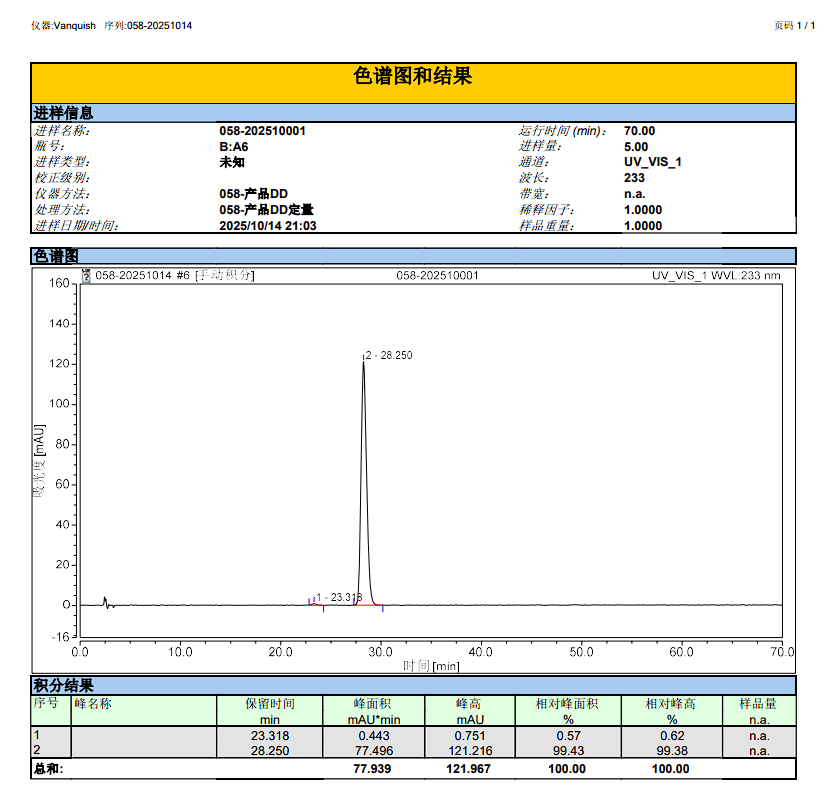
Task: Select channel value UV_VIS_1
Action: coord(653,162)
